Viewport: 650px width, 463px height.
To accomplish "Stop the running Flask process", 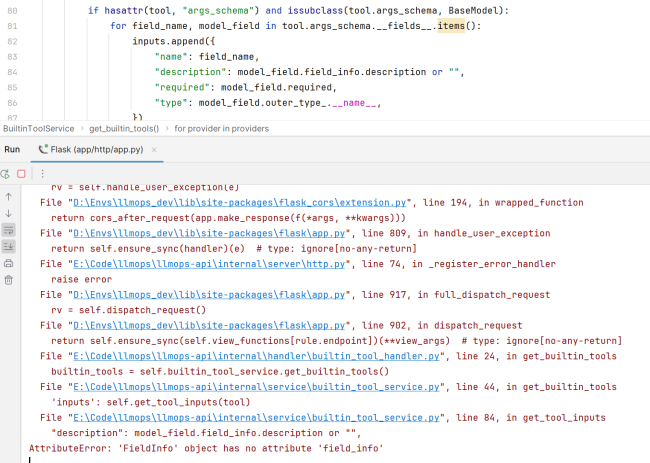I will pos(21,173).
